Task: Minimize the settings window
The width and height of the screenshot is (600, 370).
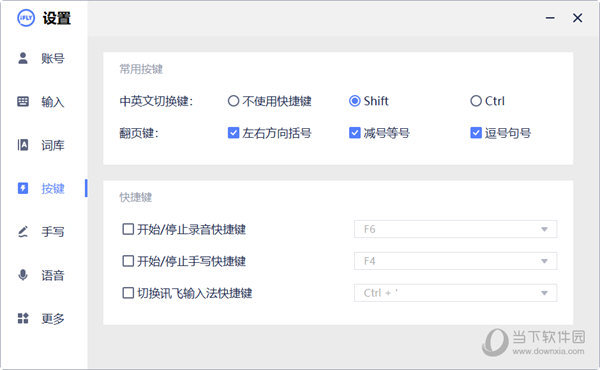Action: (x=550, y=18)
